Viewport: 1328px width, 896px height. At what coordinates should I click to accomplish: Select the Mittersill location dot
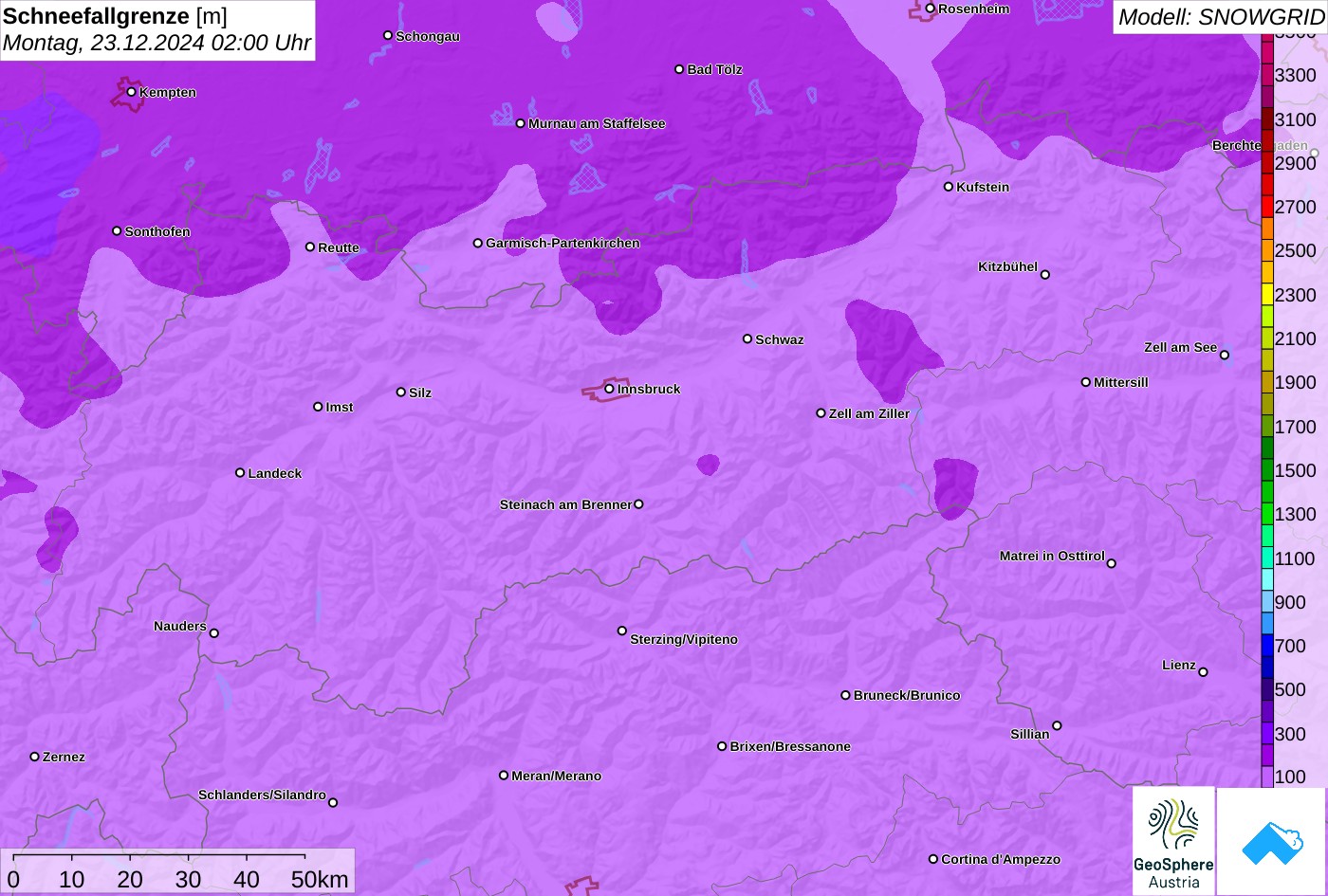pyautogui.click(x=1086, y=382)
